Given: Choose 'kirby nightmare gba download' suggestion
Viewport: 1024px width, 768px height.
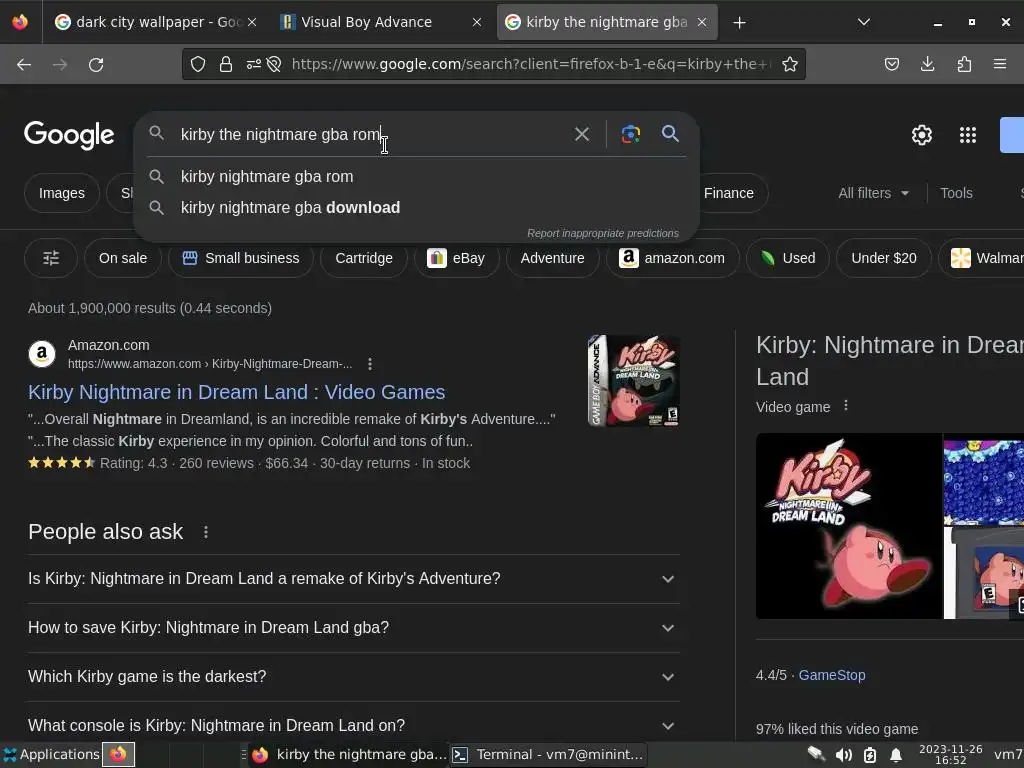Looking at the screenshot, I should tap(417, 208).
